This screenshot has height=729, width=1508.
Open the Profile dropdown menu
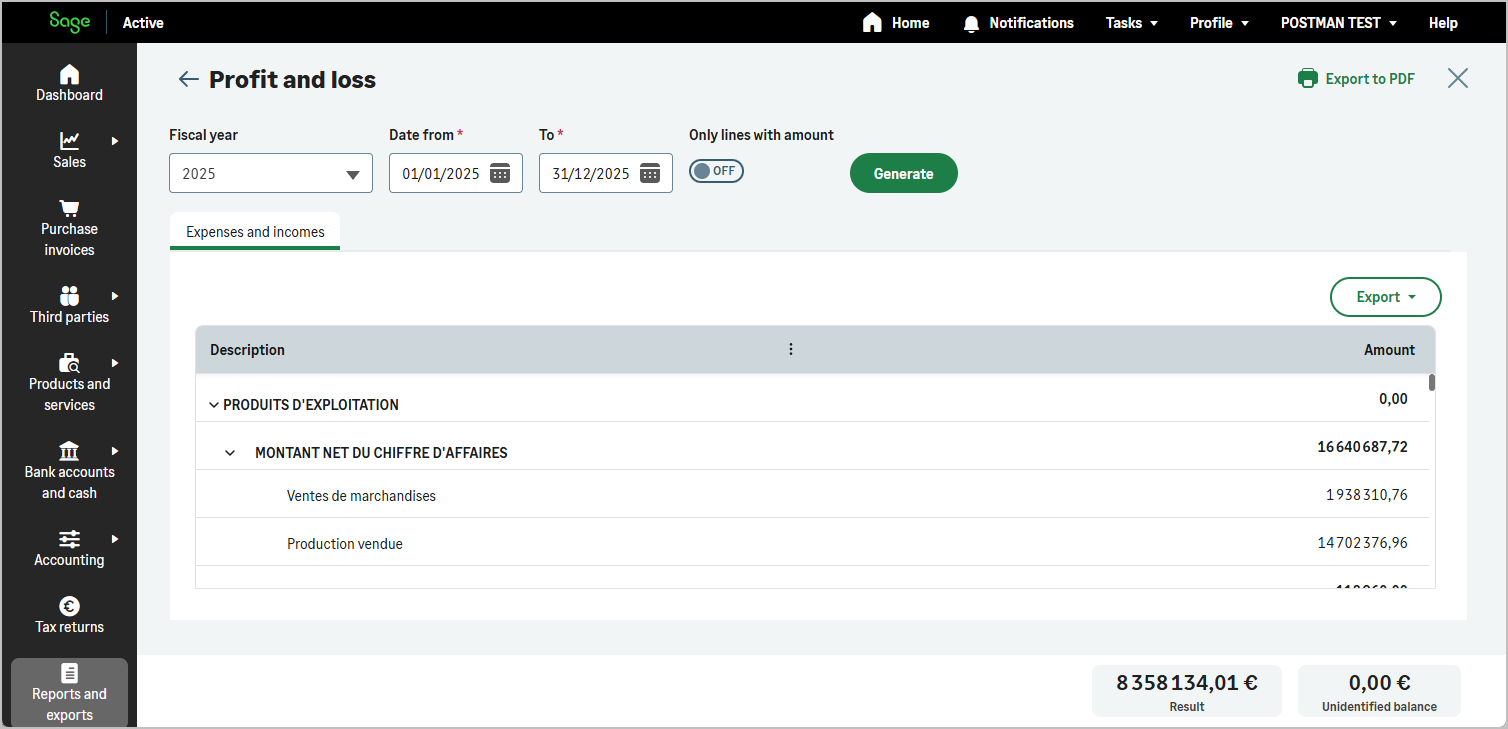tap(1219, 22)
